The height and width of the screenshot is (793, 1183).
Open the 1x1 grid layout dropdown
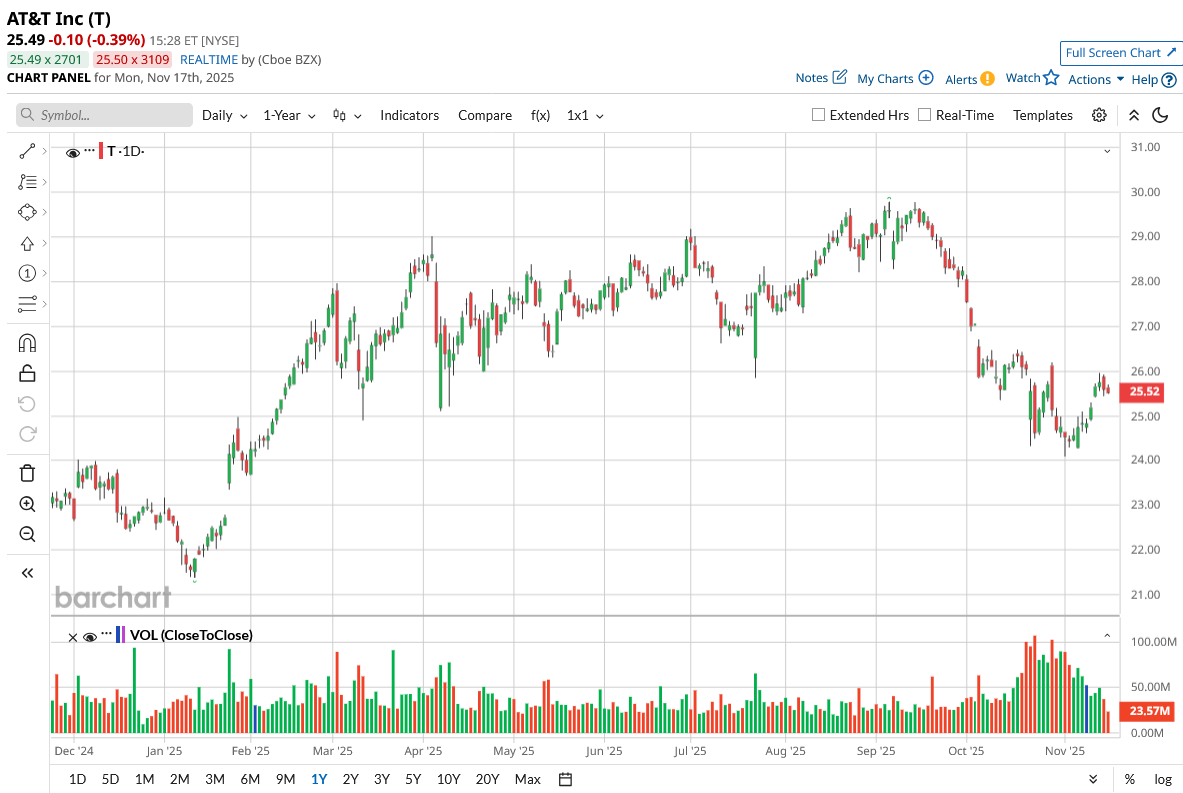(585, 115)
